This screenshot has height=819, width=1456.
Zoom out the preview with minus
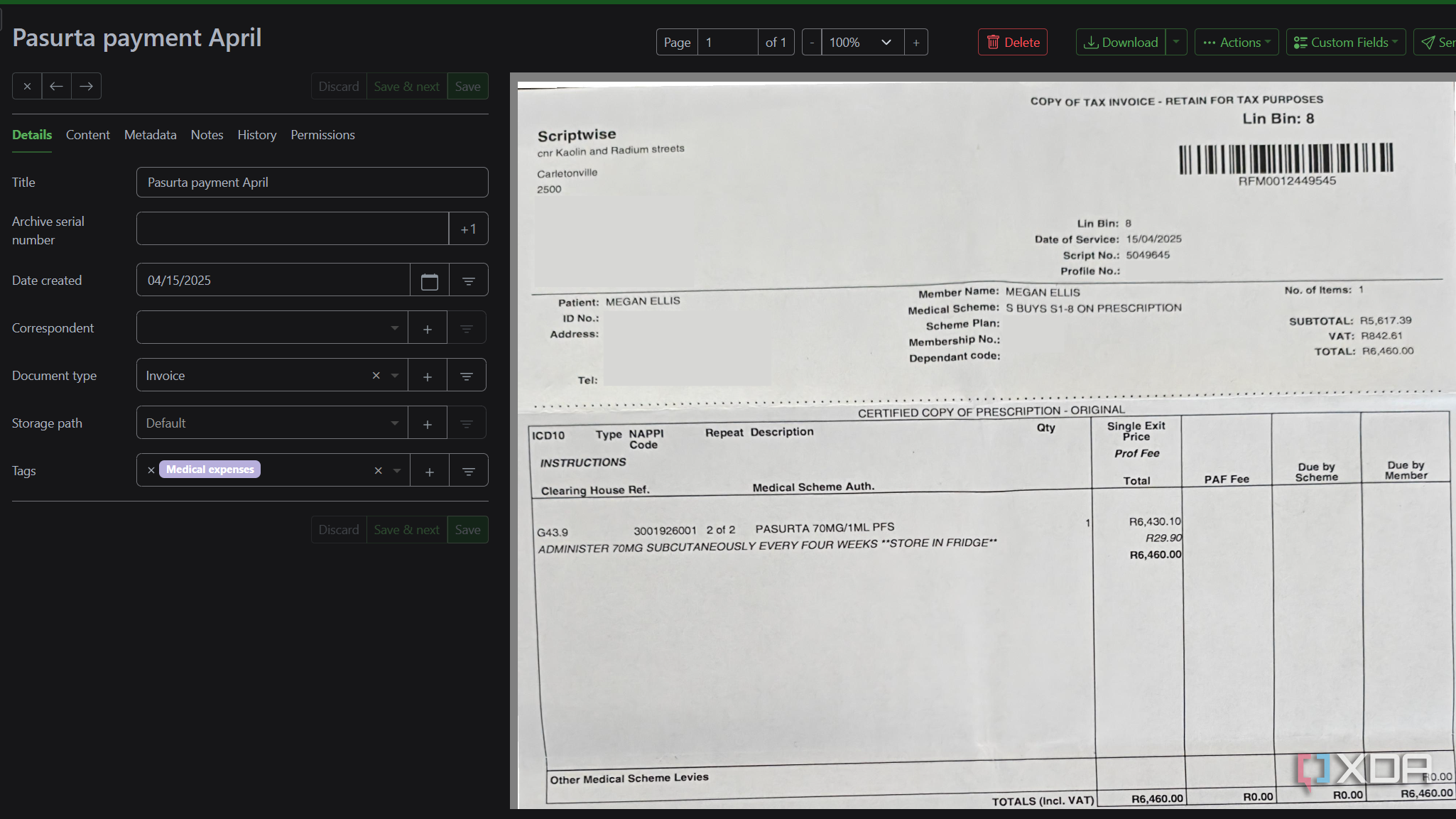coord(812,43)
